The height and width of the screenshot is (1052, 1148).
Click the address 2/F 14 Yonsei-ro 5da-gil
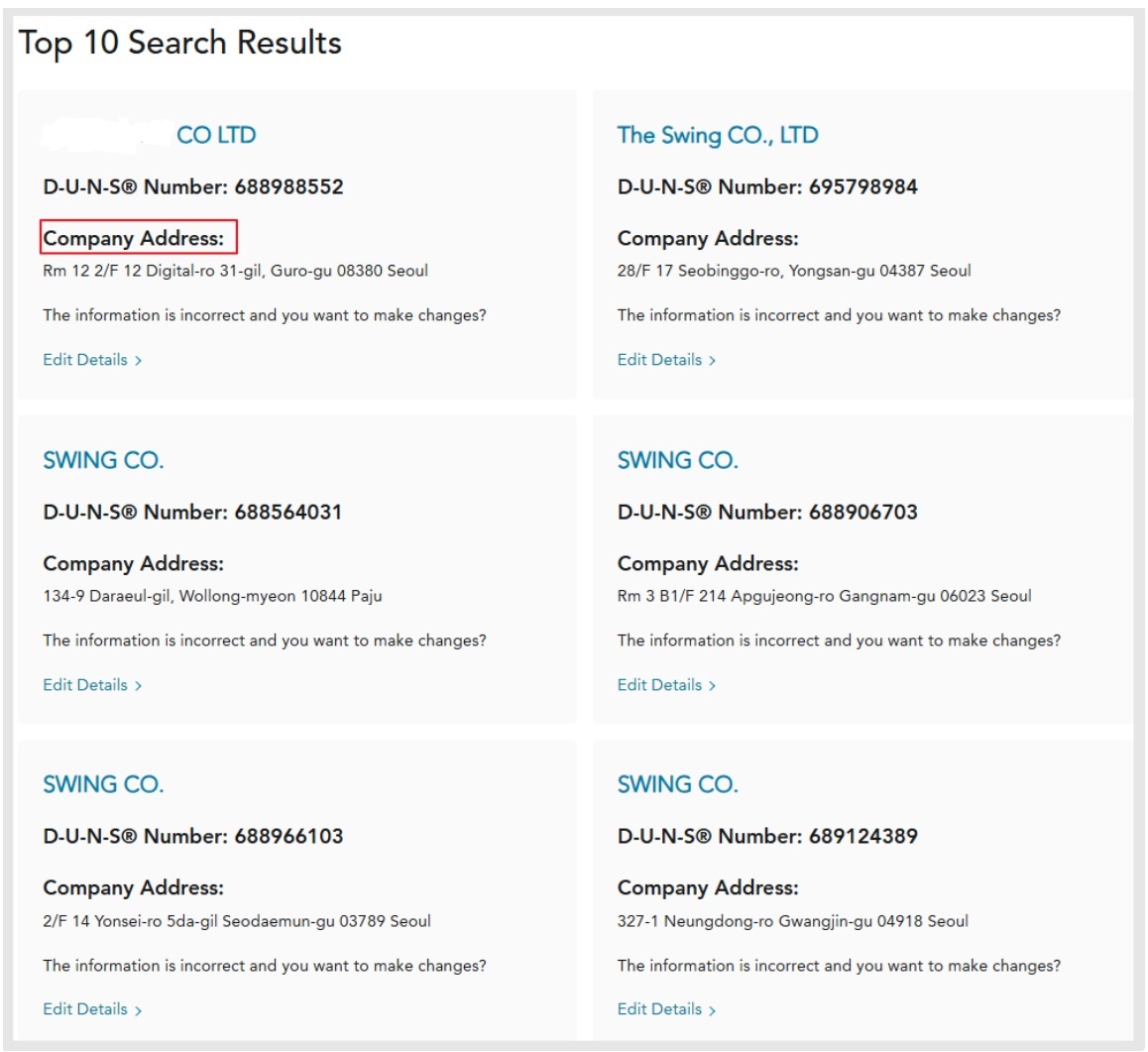(237, 921)
